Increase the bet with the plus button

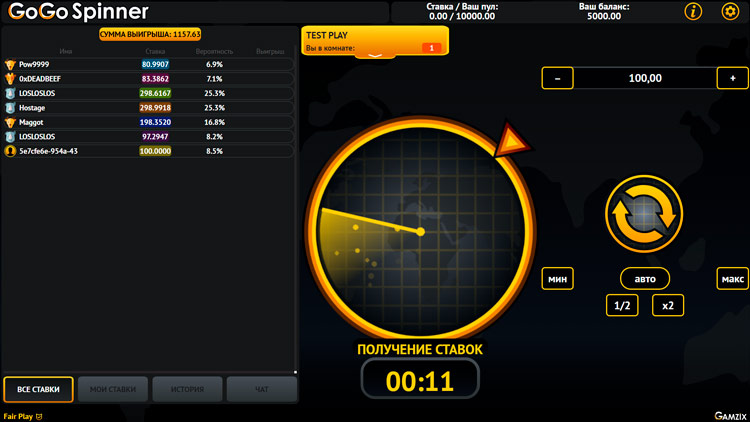point(732,78)
